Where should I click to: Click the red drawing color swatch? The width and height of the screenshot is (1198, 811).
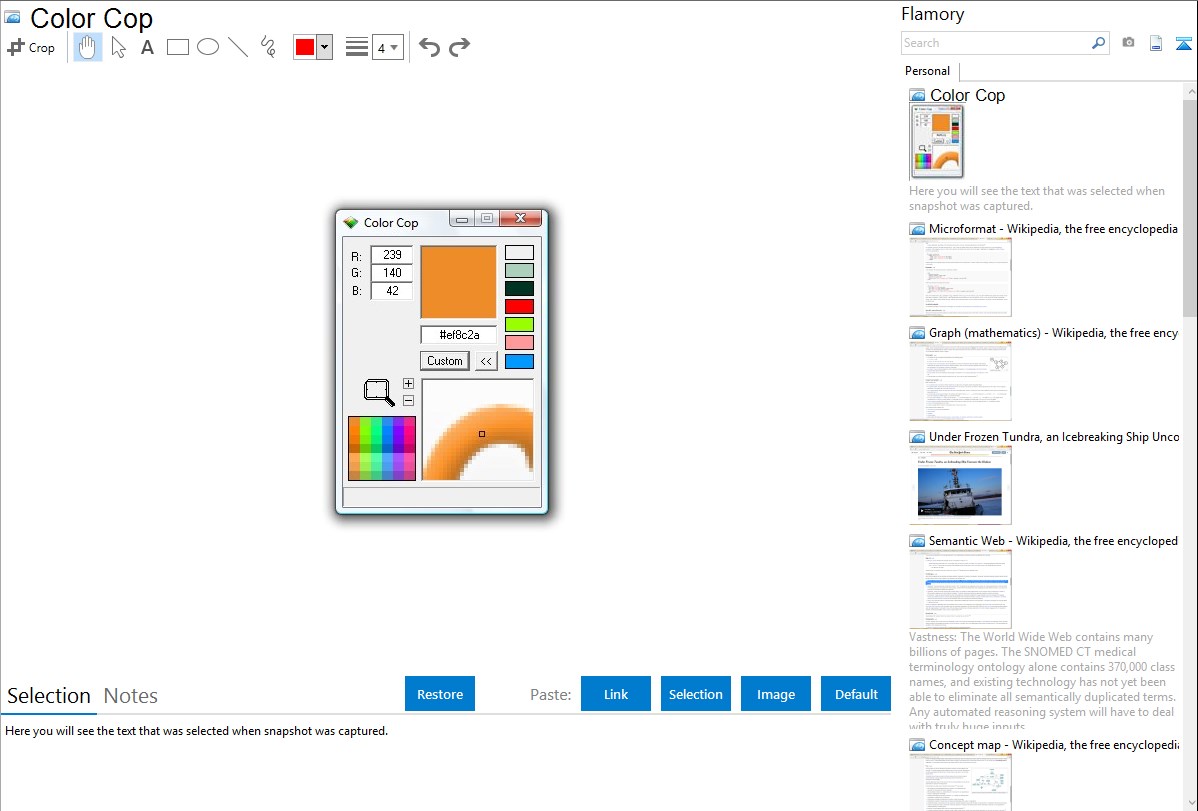[305, 47]
